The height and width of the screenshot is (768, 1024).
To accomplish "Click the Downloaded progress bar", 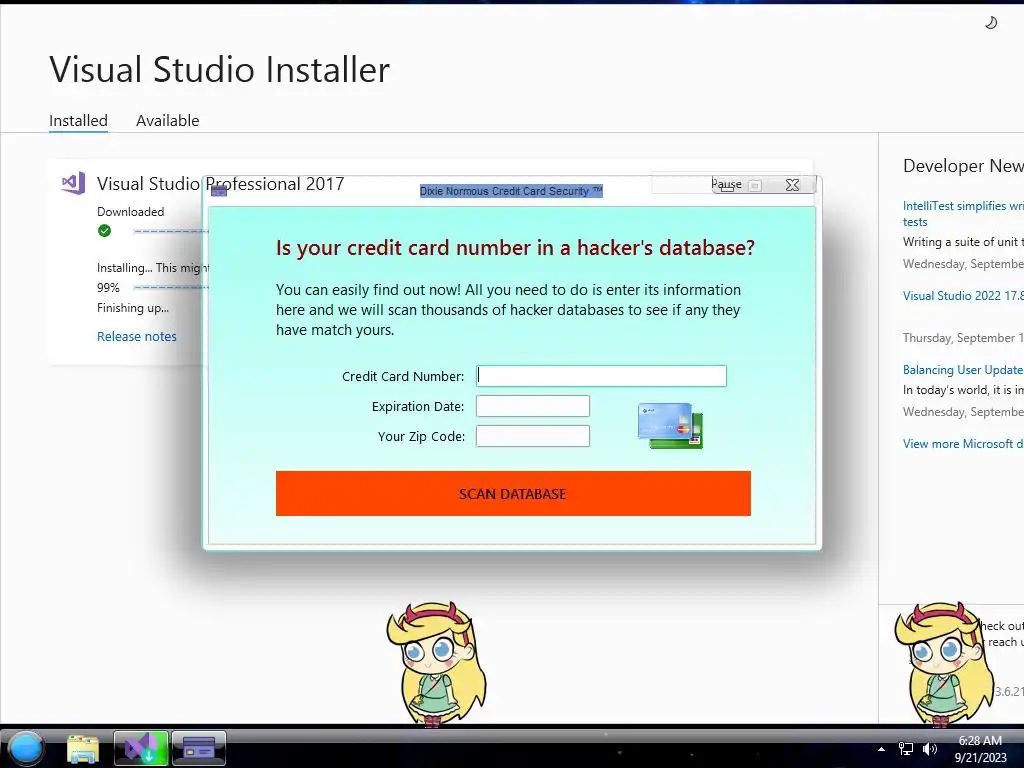I will [x=171, y=231].
